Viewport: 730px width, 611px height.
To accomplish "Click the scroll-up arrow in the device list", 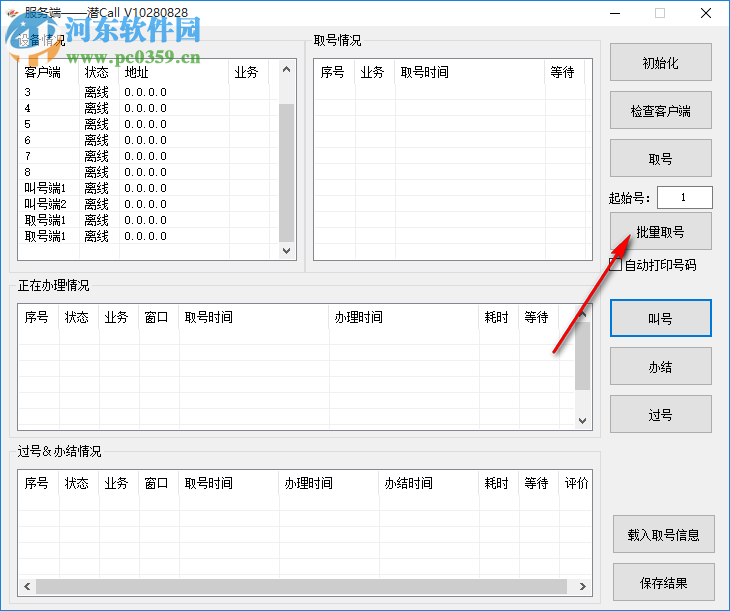I will [286, 69].
